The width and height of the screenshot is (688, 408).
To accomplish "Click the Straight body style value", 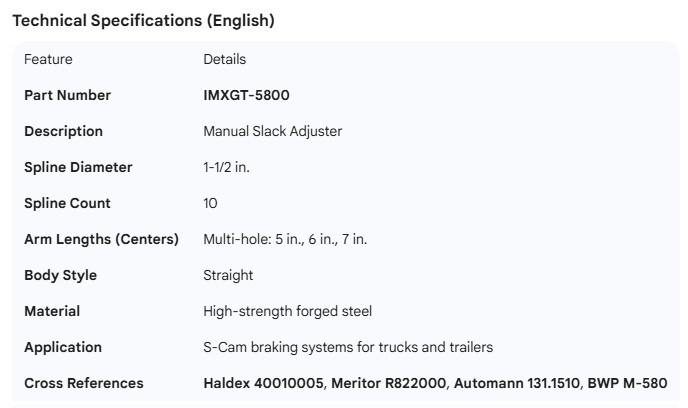I will [x=228, y=275].
